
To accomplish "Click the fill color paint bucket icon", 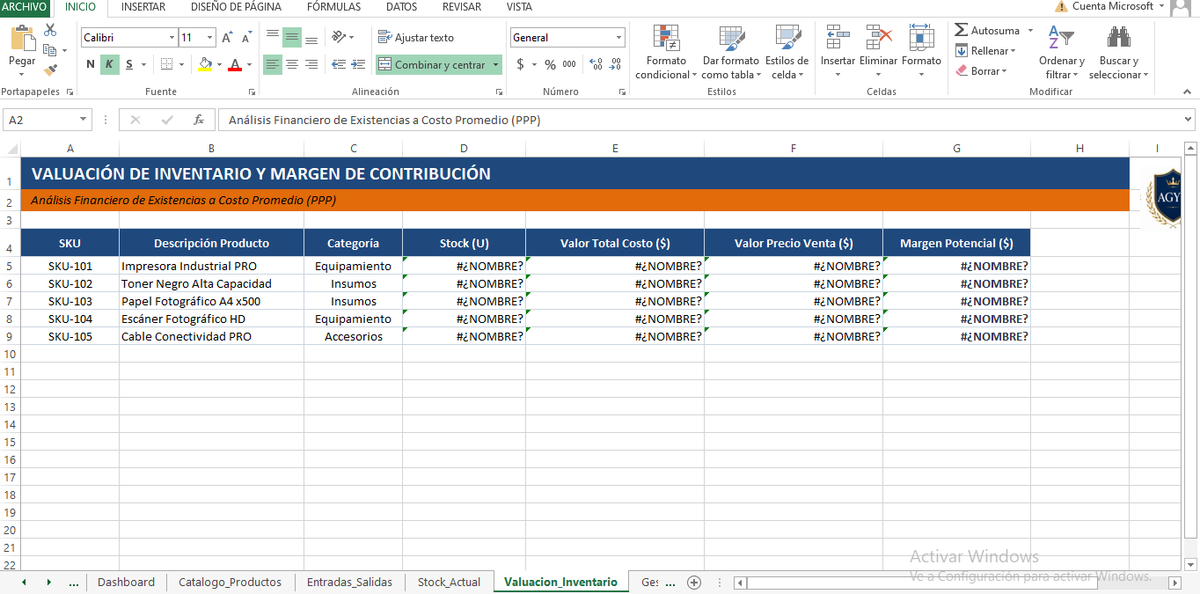I will 205,65.
